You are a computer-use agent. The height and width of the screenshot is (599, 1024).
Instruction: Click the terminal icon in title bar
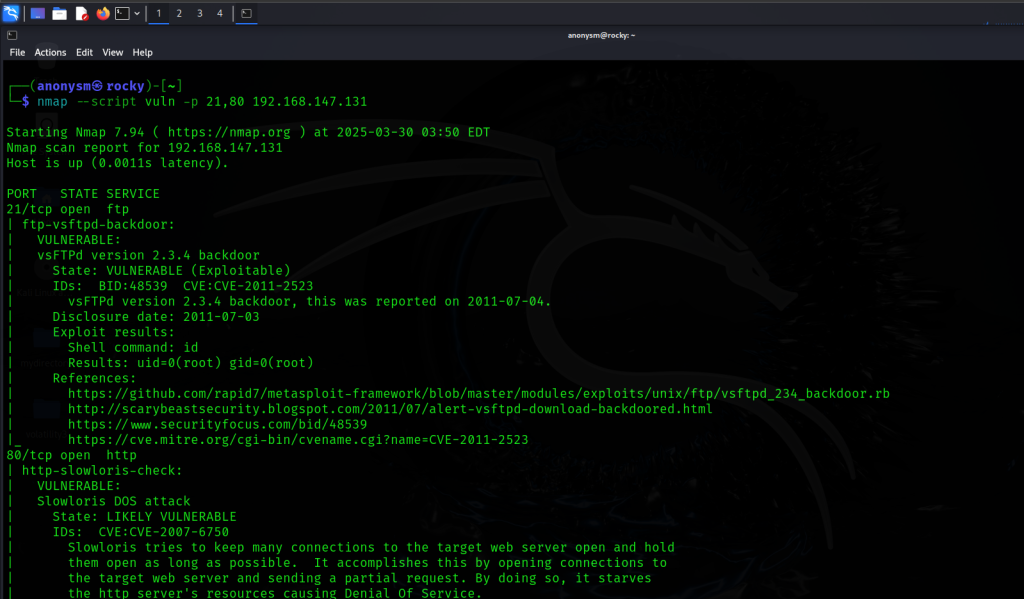coord(12,35)
